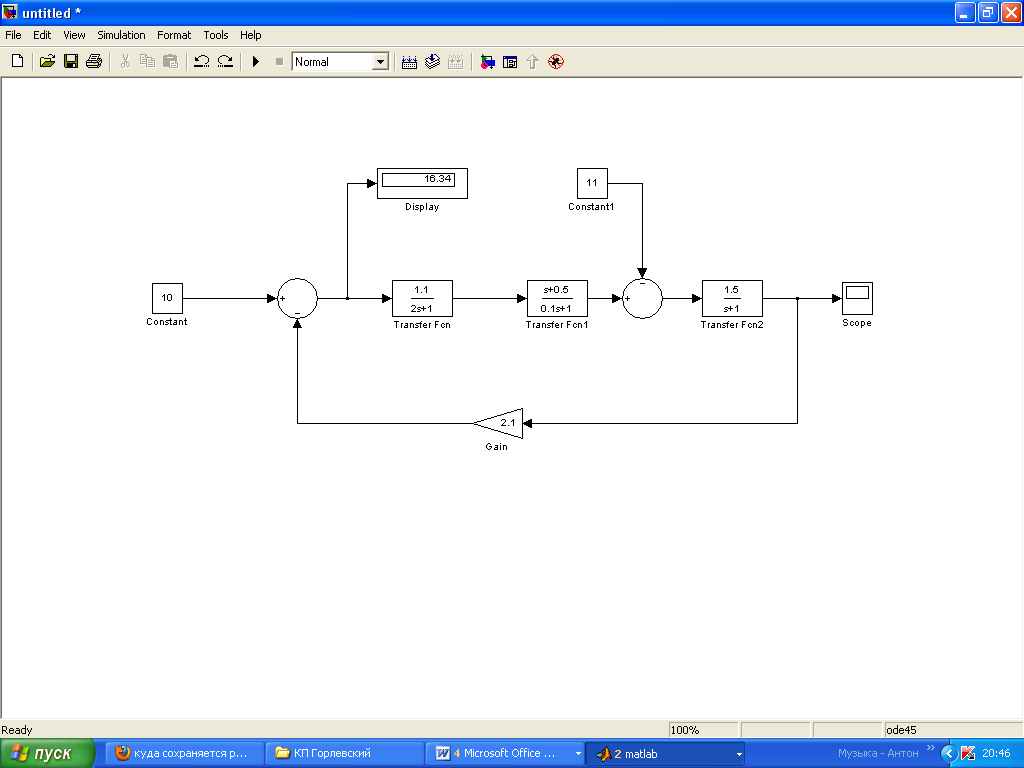The image size is (1024, 768).
Task: Click the Cut scissors icon
Action: 125,61
